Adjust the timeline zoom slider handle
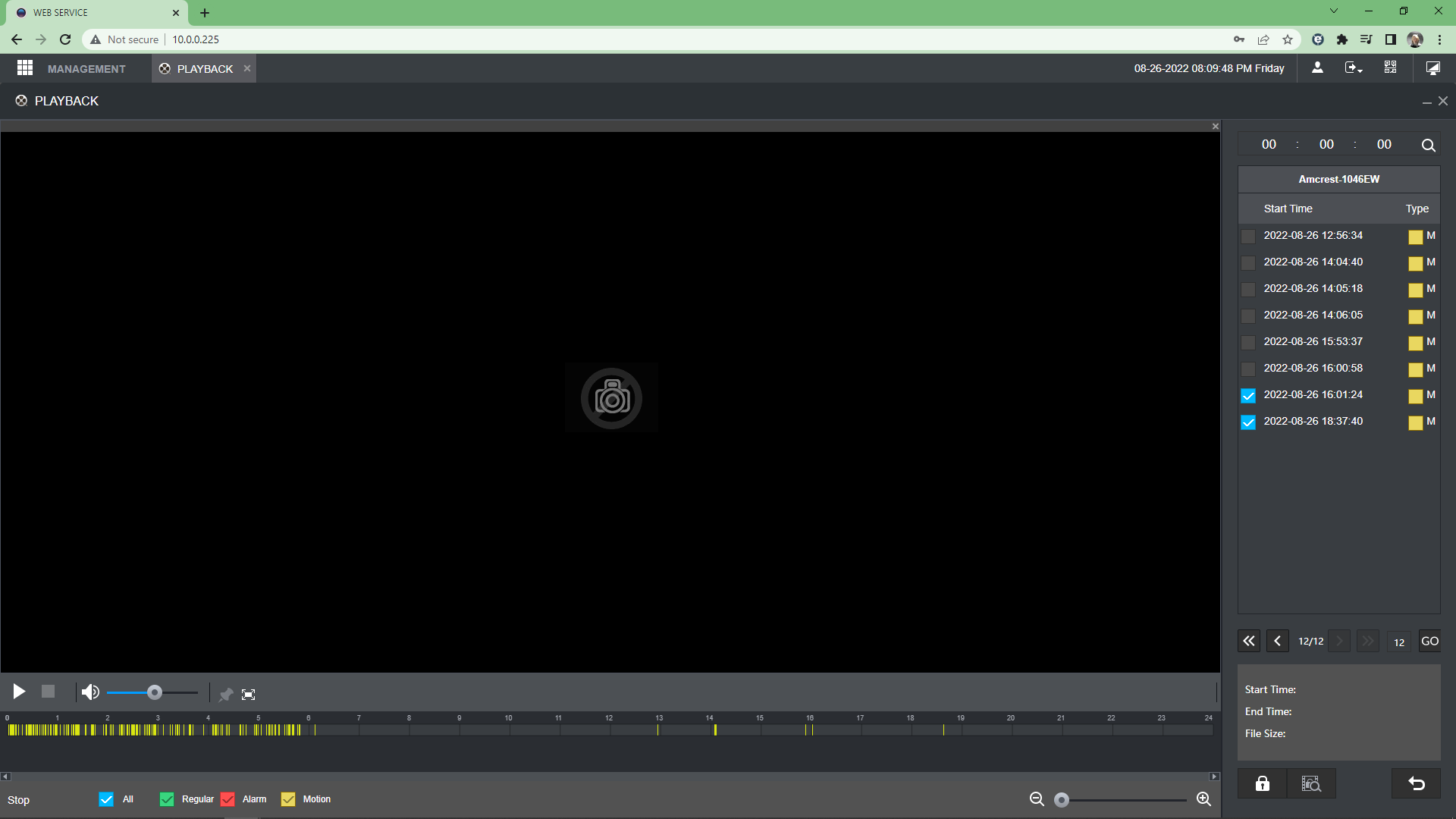This screenshot has width=1456, height=819. click(1062, 800)
